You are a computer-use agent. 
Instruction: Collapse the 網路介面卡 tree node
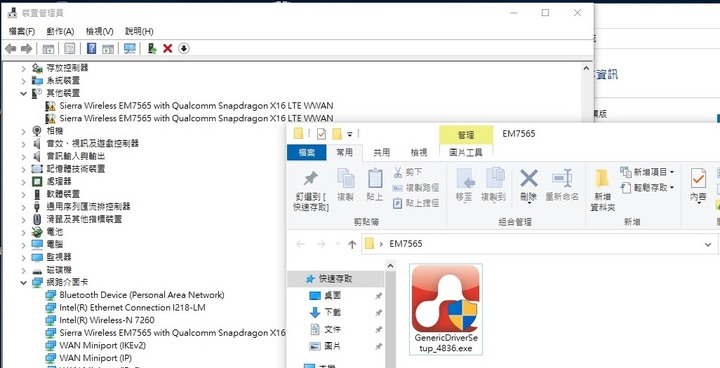point(23,283)
